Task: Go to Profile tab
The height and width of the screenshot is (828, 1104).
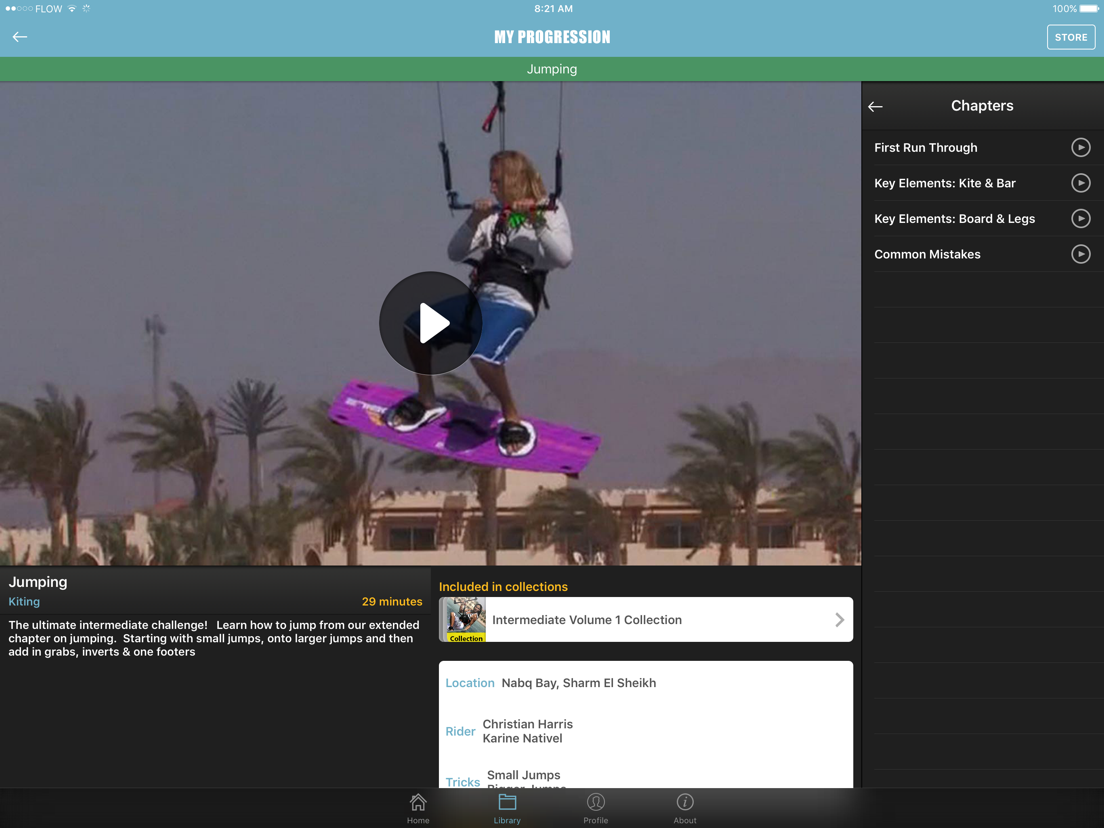Action: [596, 809]
